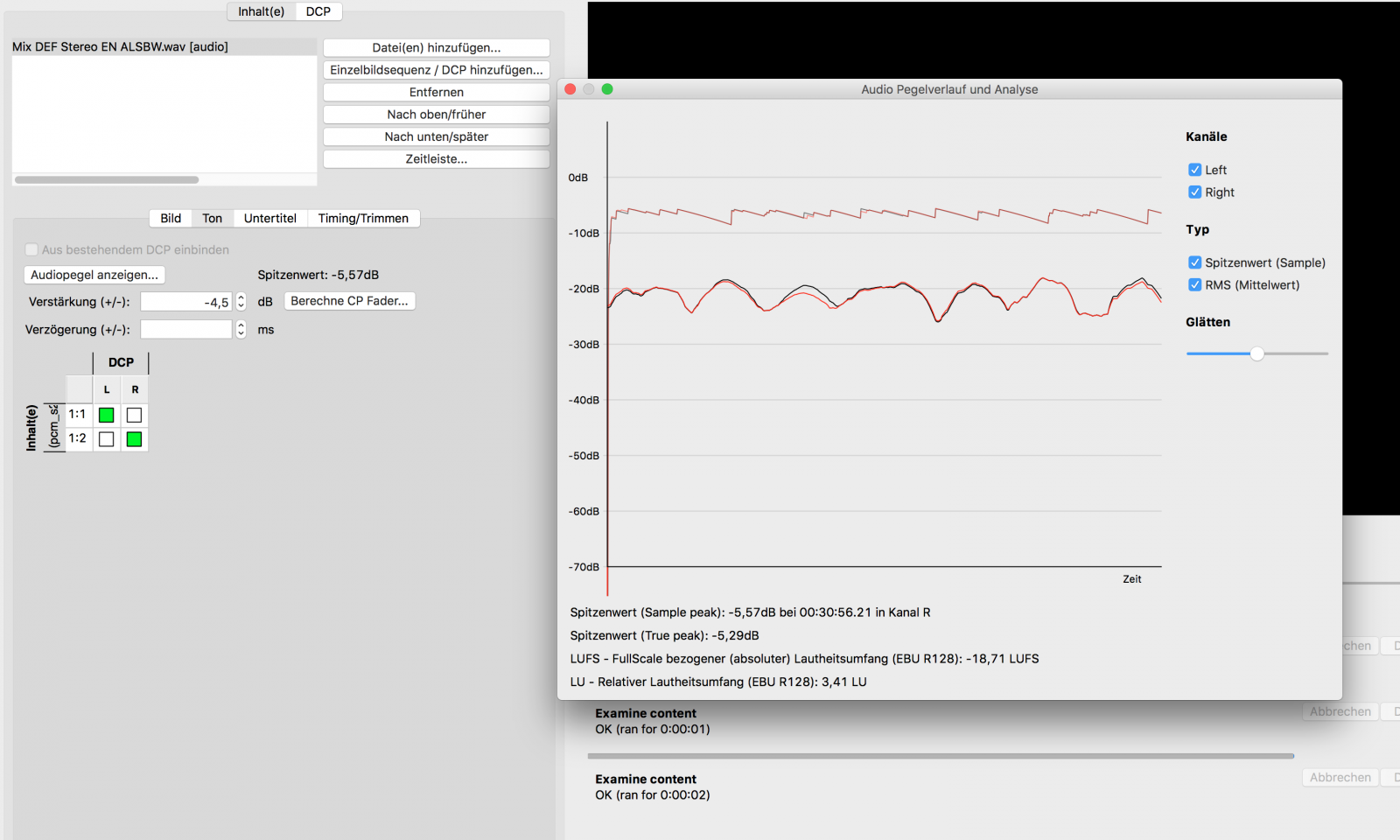The height and width of the screenshot is (840, 1400).
Task: Uncheck the Left channel checkbox
Action: point(1194,170)
